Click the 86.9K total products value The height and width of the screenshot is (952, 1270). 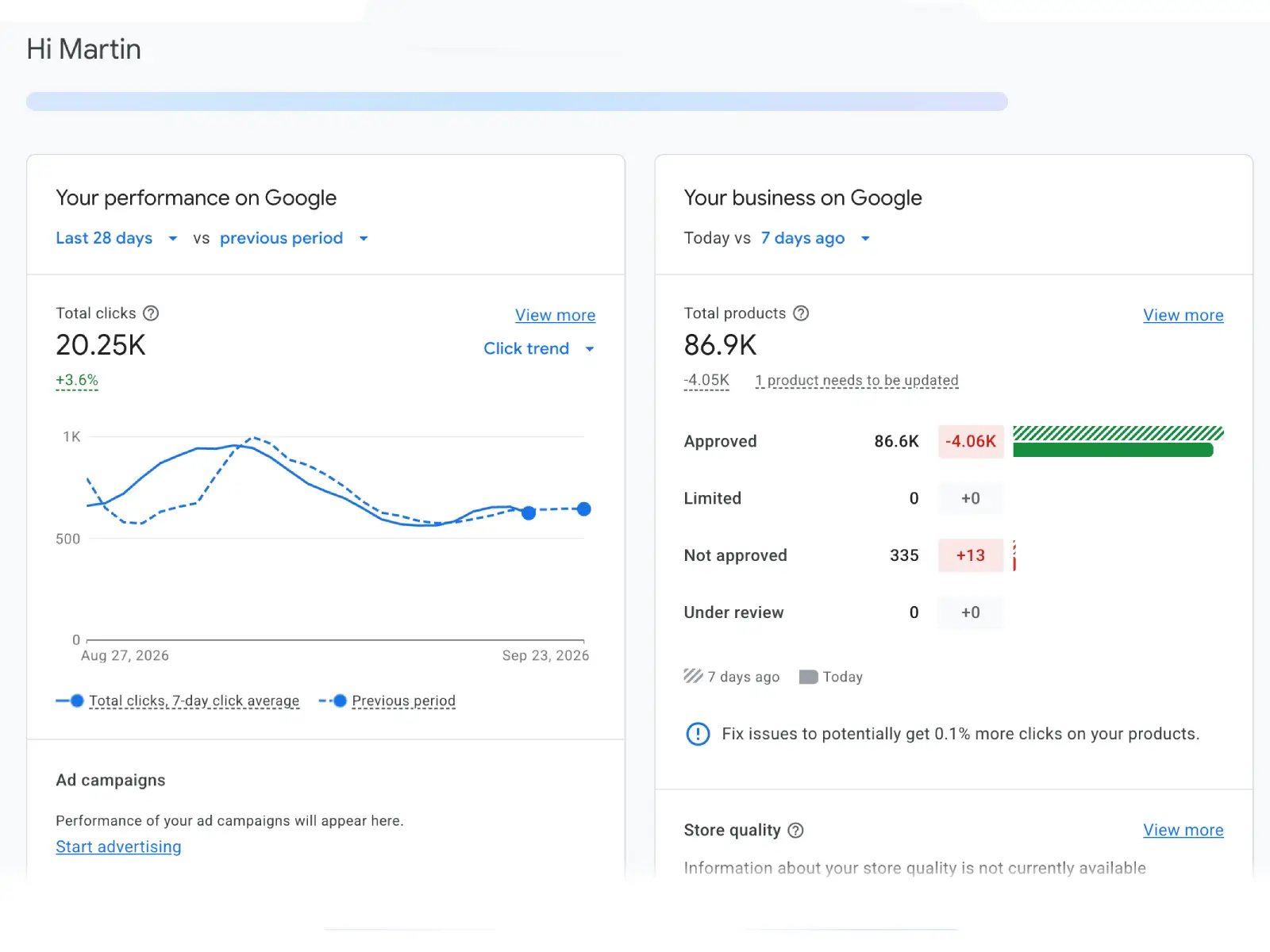click(x=720, y=345)
